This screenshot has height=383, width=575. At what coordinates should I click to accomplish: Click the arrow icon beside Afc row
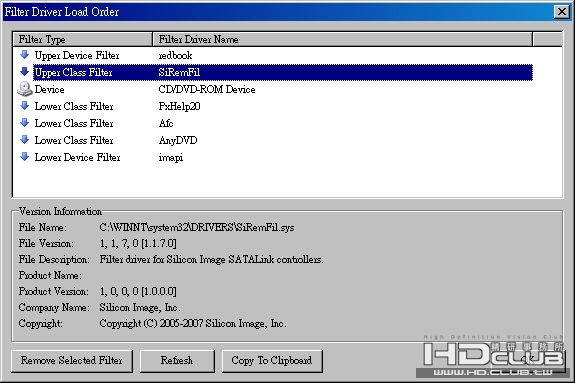[x=25, y=123]
